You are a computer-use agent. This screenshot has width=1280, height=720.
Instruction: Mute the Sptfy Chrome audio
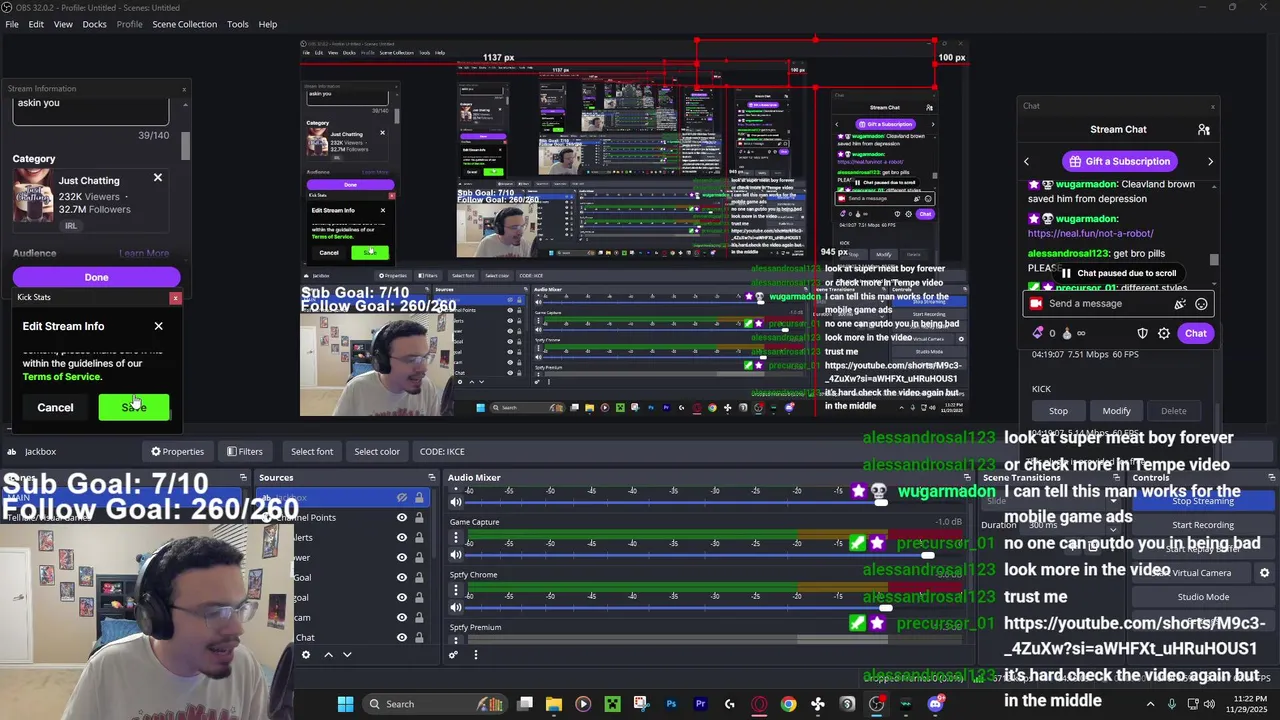[456, 608]
